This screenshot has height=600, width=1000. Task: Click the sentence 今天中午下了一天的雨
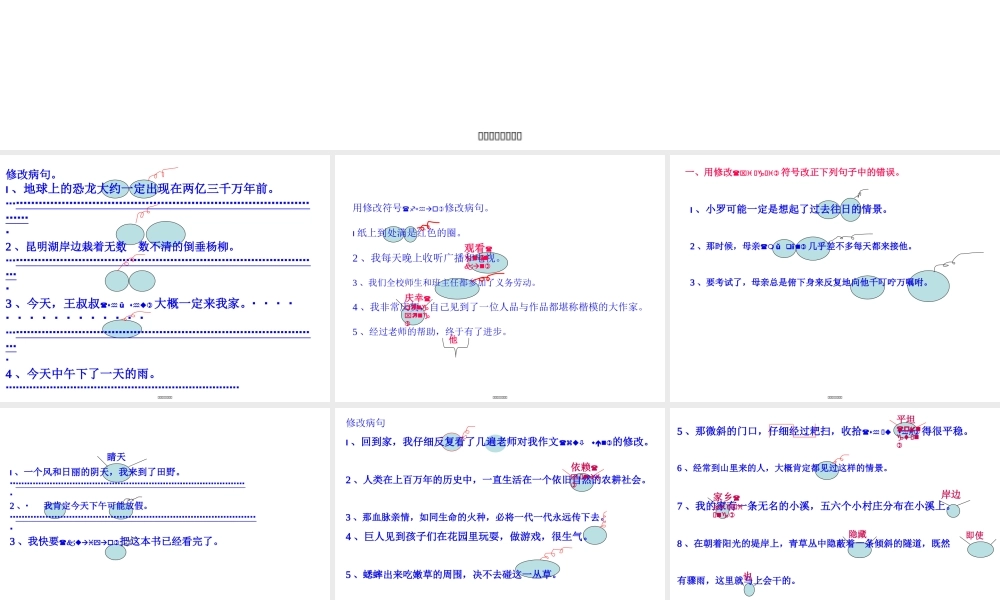click(x=82, y=374)
